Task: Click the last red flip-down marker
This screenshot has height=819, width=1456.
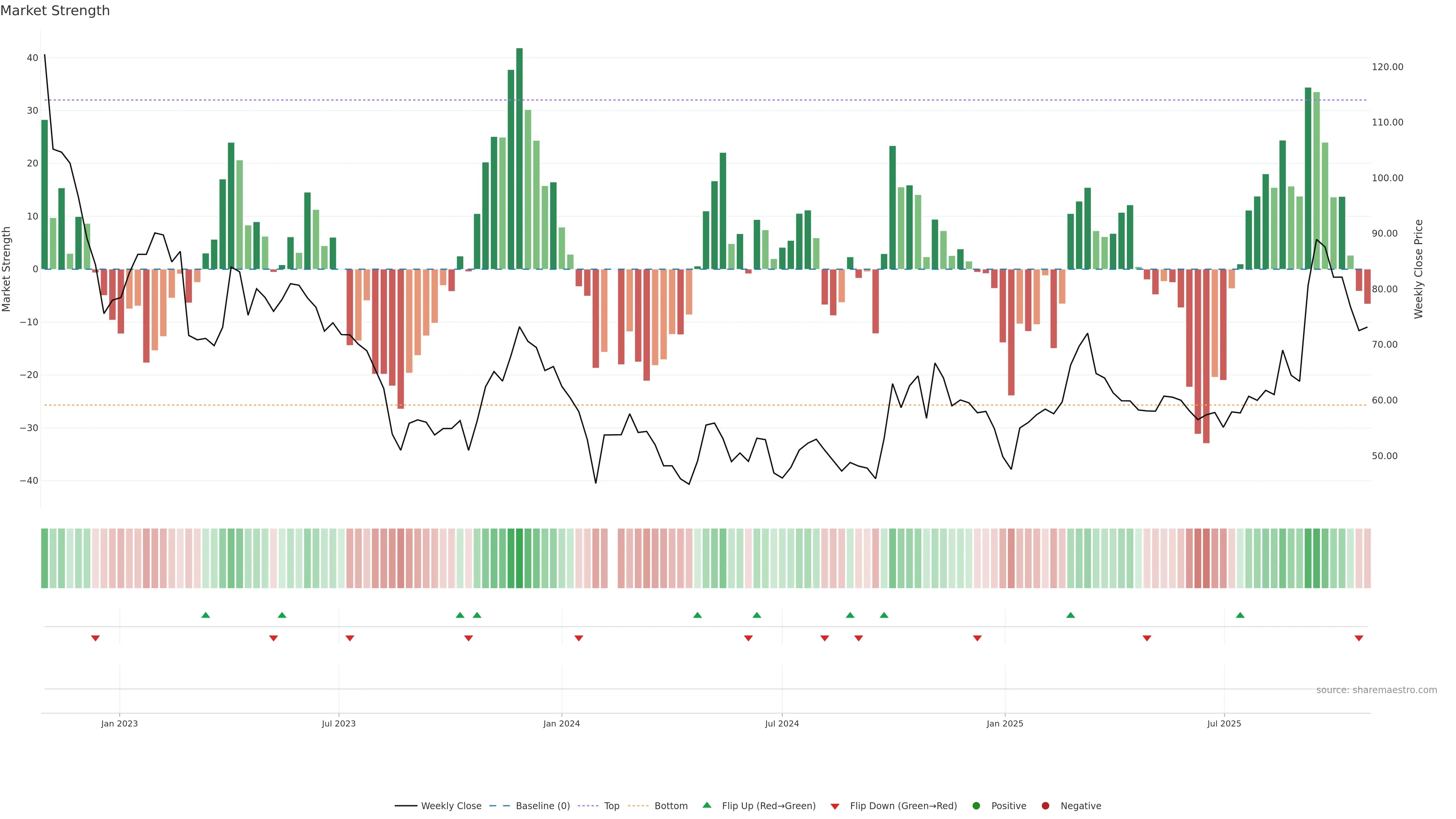Action: (1359, 638)
